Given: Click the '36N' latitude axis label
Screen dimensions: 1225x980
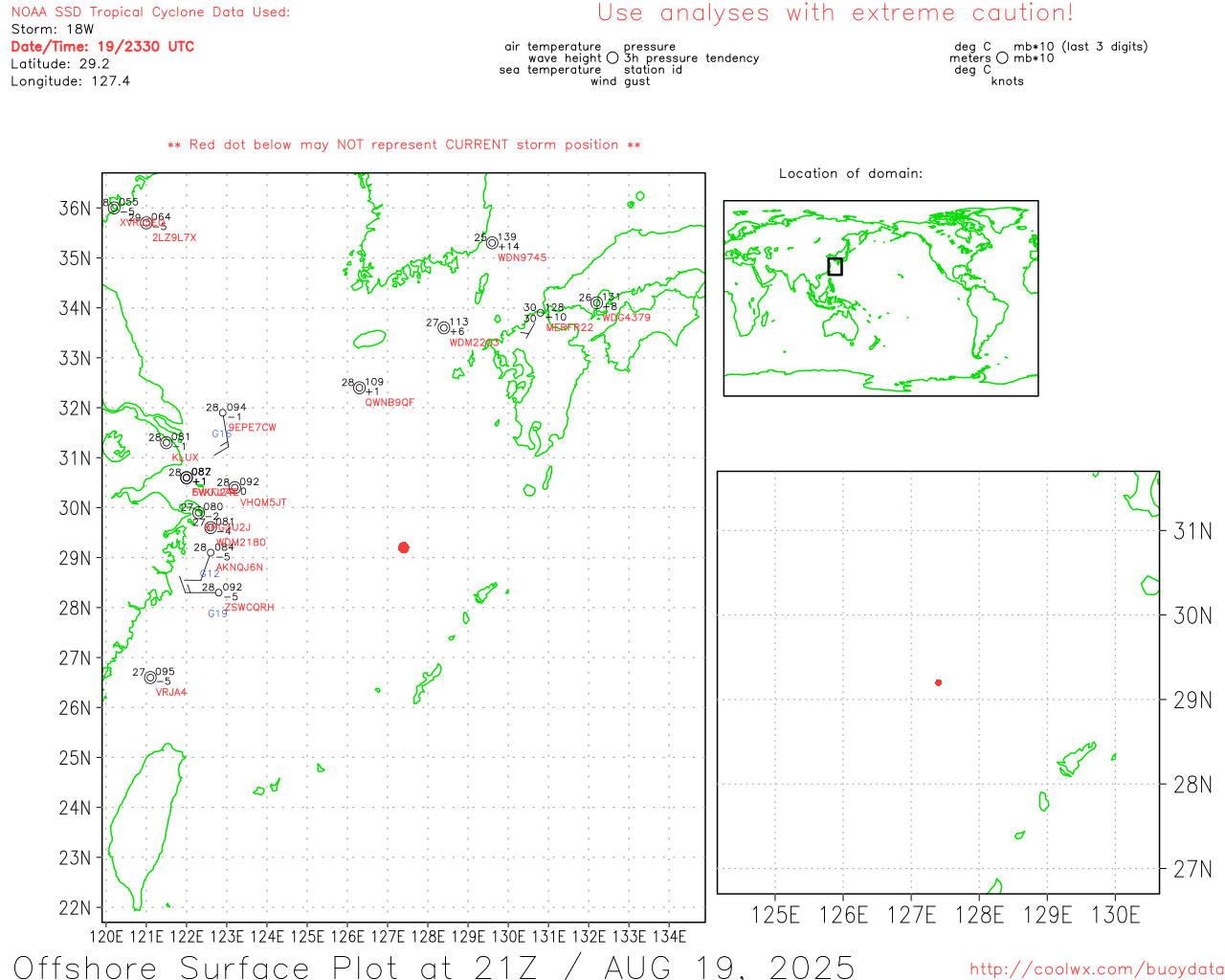Looking at the screenshot, I should 75,208.
